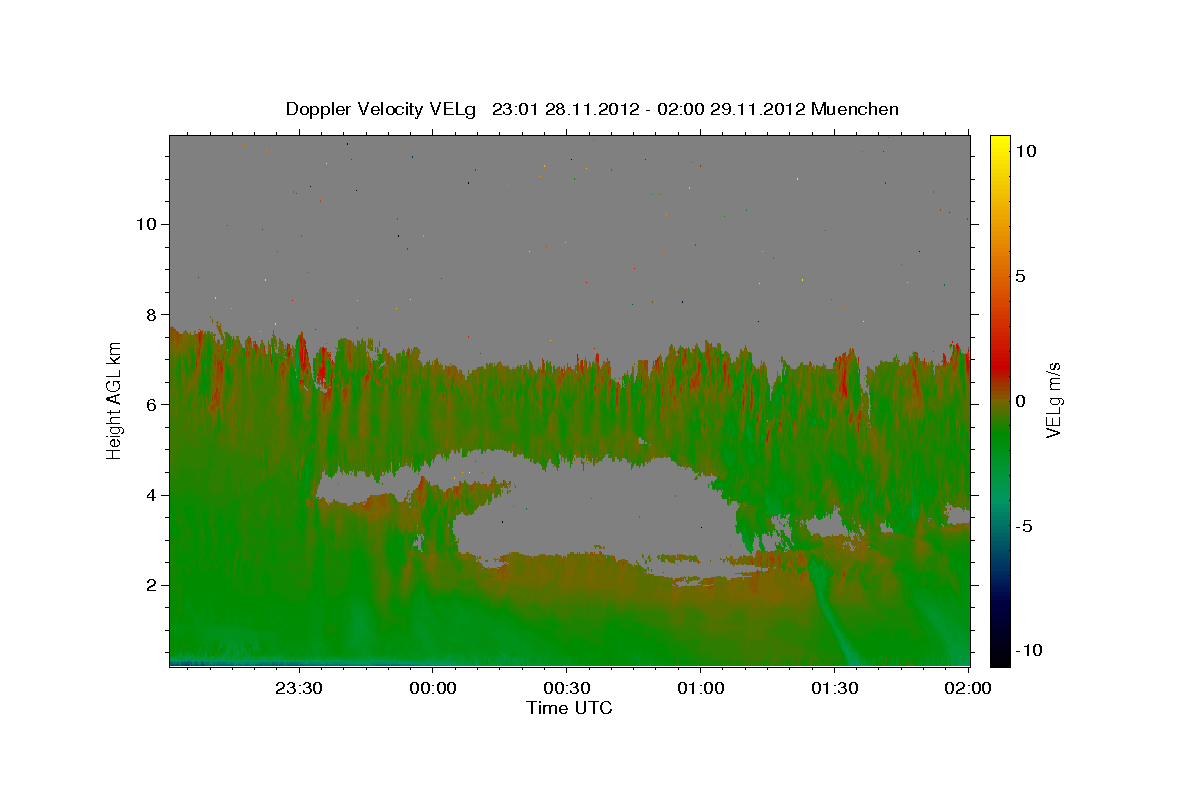Click the '23:30' time tick label
The width and height of the screenshot is (1200, 800).
click(299, 688)
